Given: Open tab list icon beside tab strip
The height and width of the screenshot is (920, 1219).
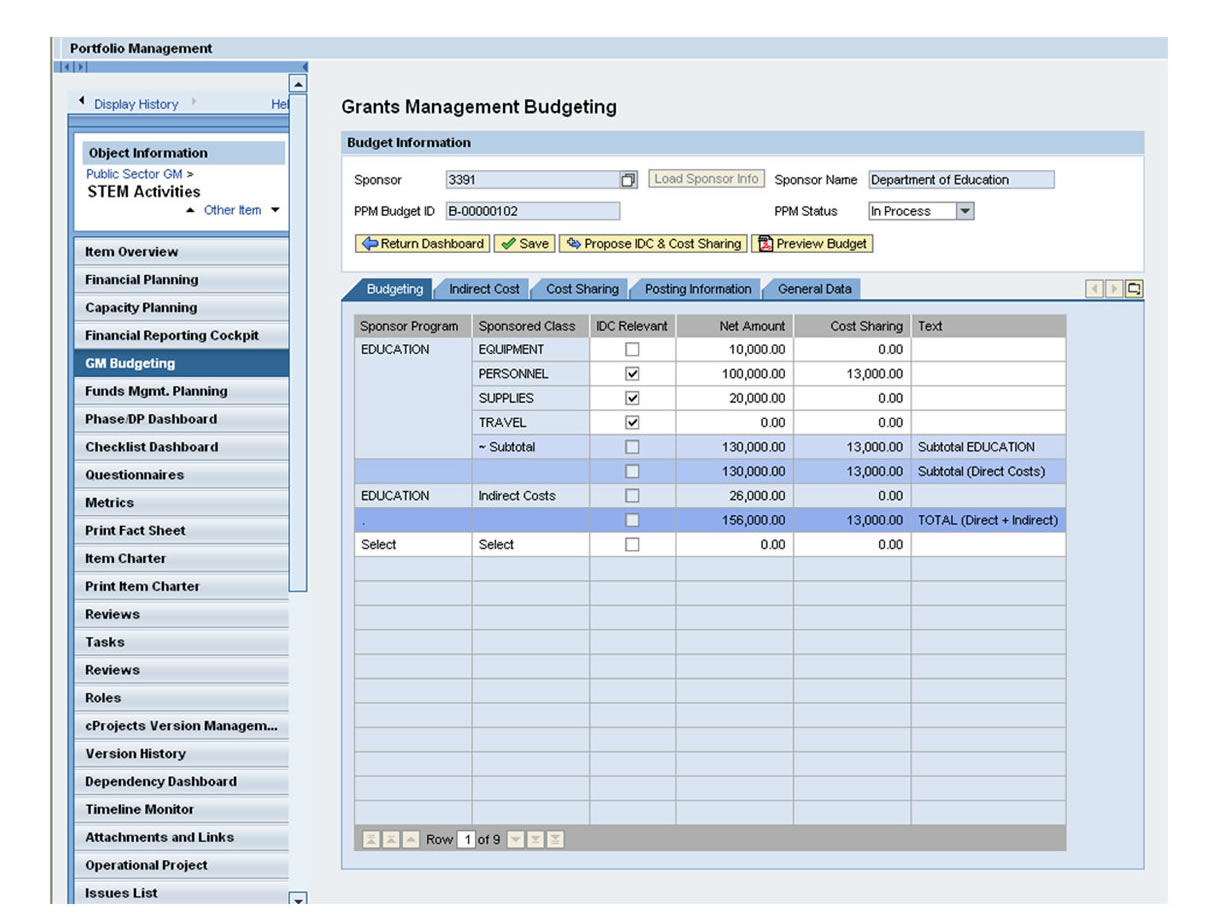Looking at the screenshot, I should [1134, 289].
